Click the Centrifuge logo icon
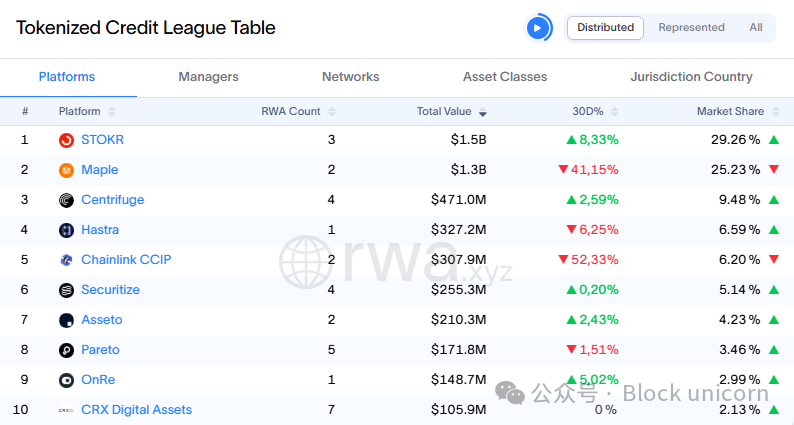 tap(66, 200)
